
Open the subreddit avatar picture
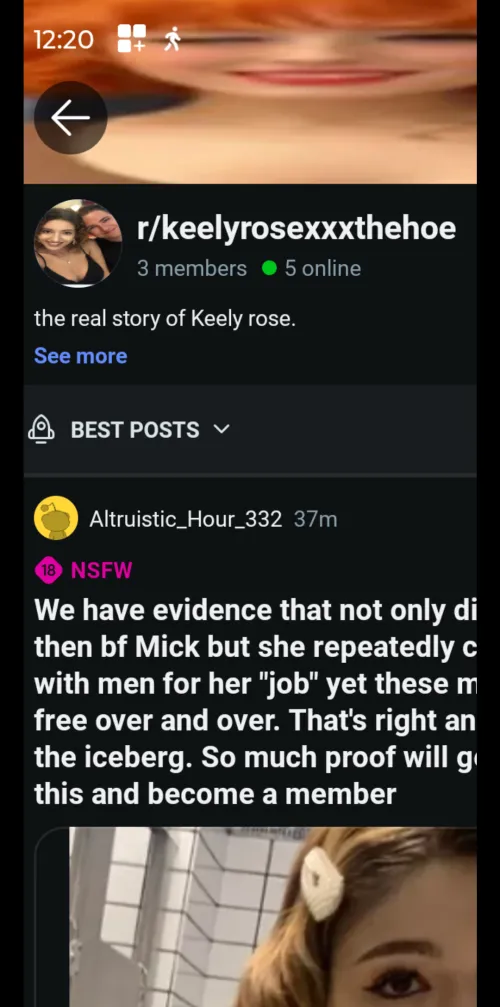tap(78, 243)
